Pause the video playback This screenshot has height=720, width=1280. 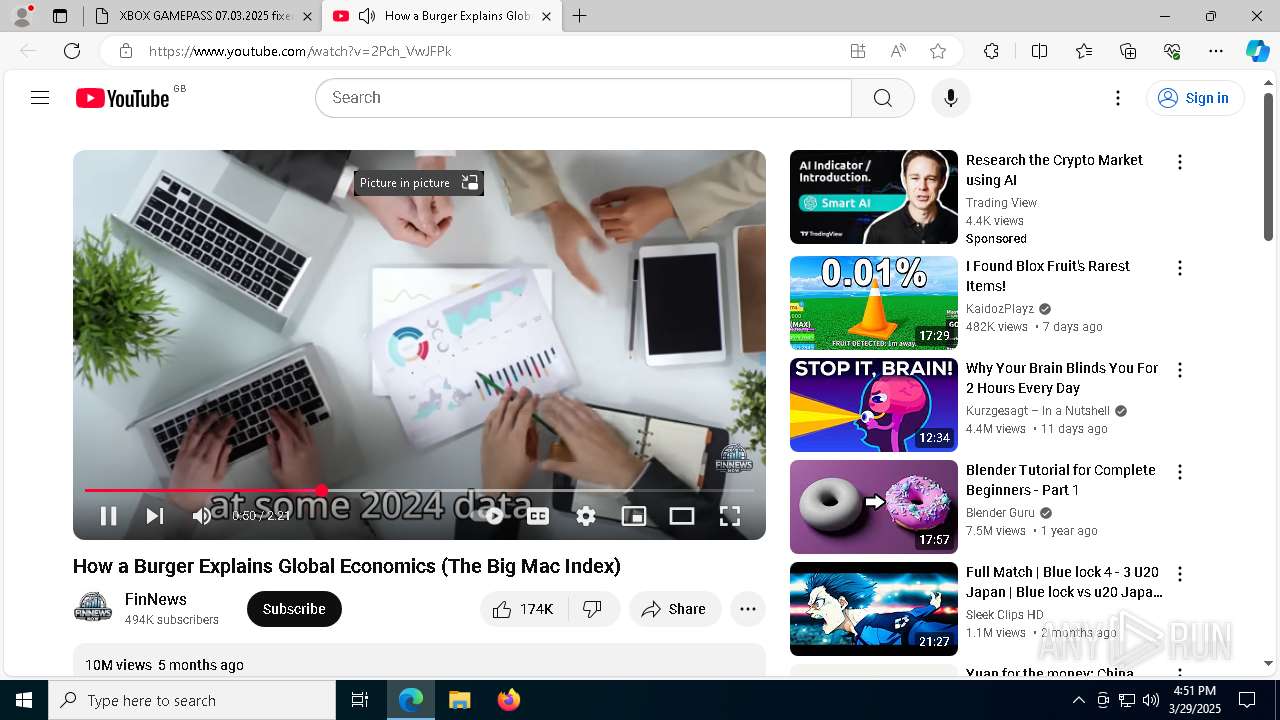click(x=108, y=516)
